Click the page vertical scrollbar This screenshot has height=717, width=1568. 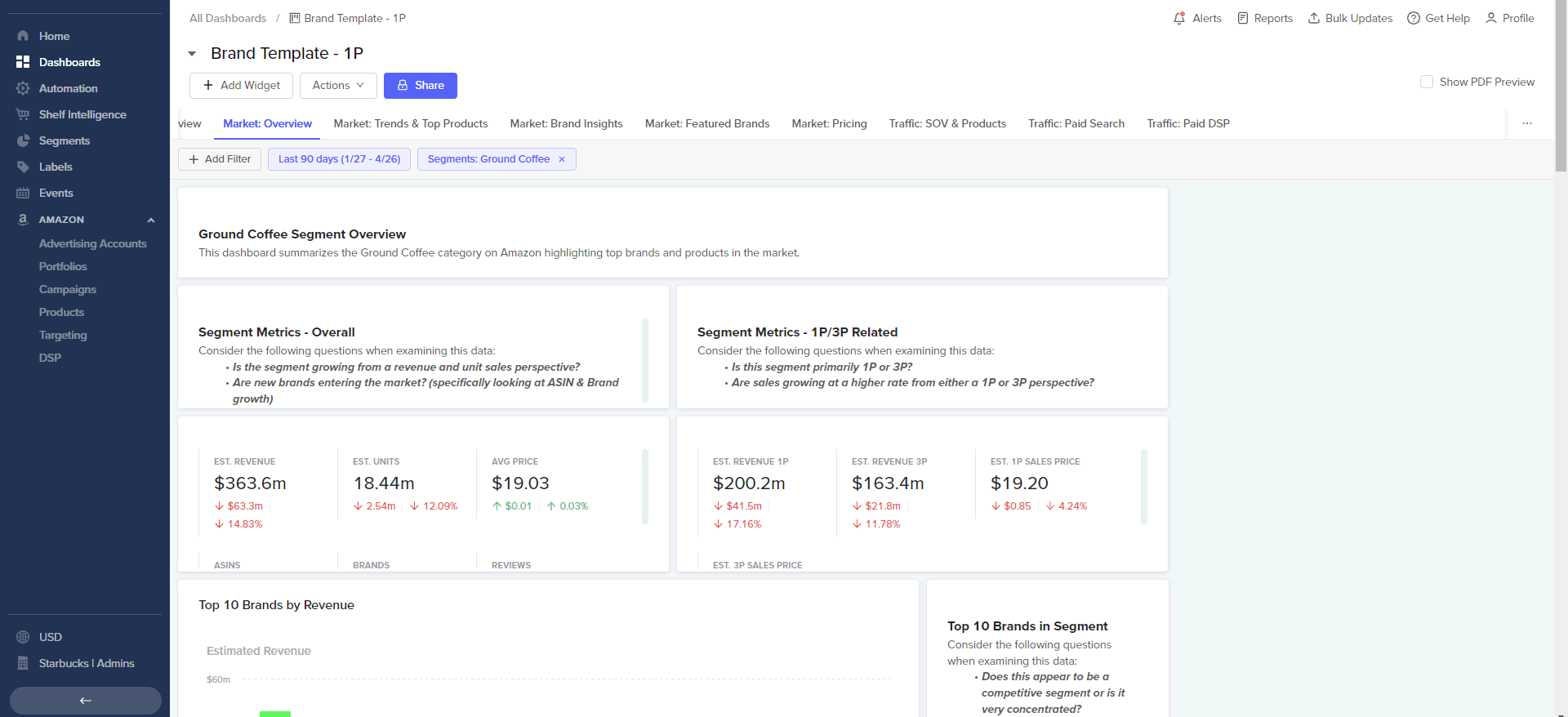[x=1561, y=86]
